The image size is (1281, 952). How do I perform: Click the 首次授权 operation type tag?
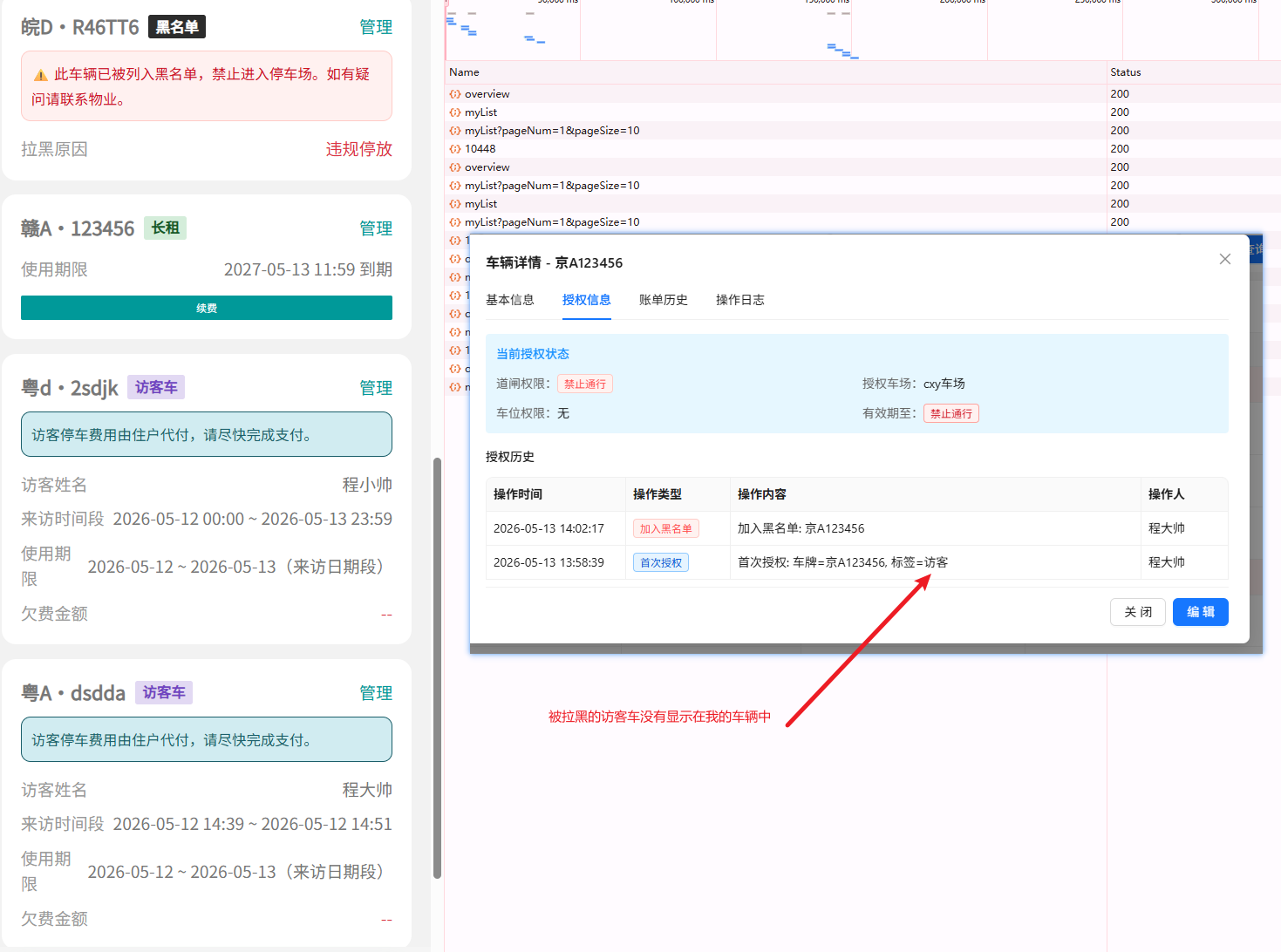tap(661, 562)
